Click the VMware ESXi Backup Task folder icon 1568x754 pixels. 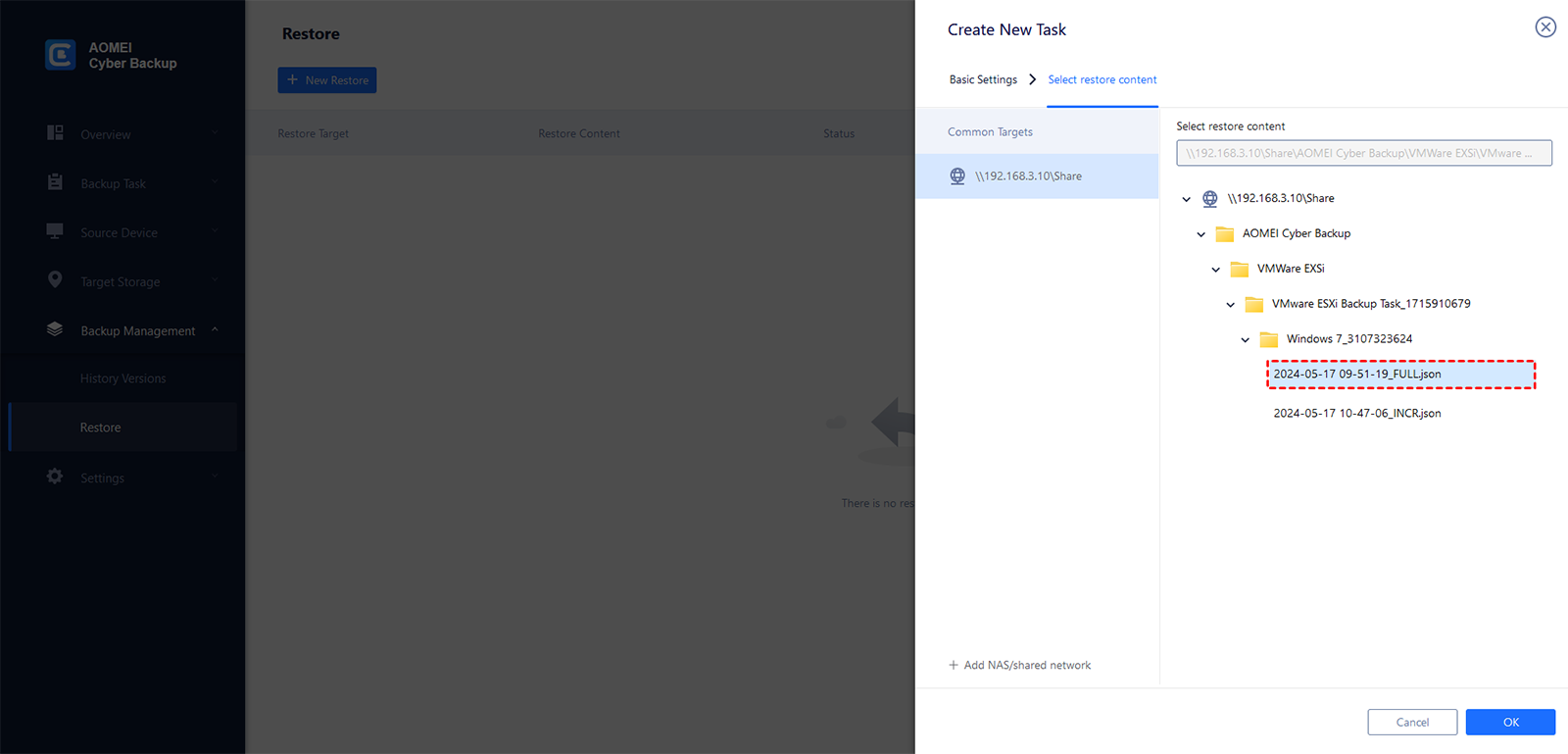(1253, 305)
